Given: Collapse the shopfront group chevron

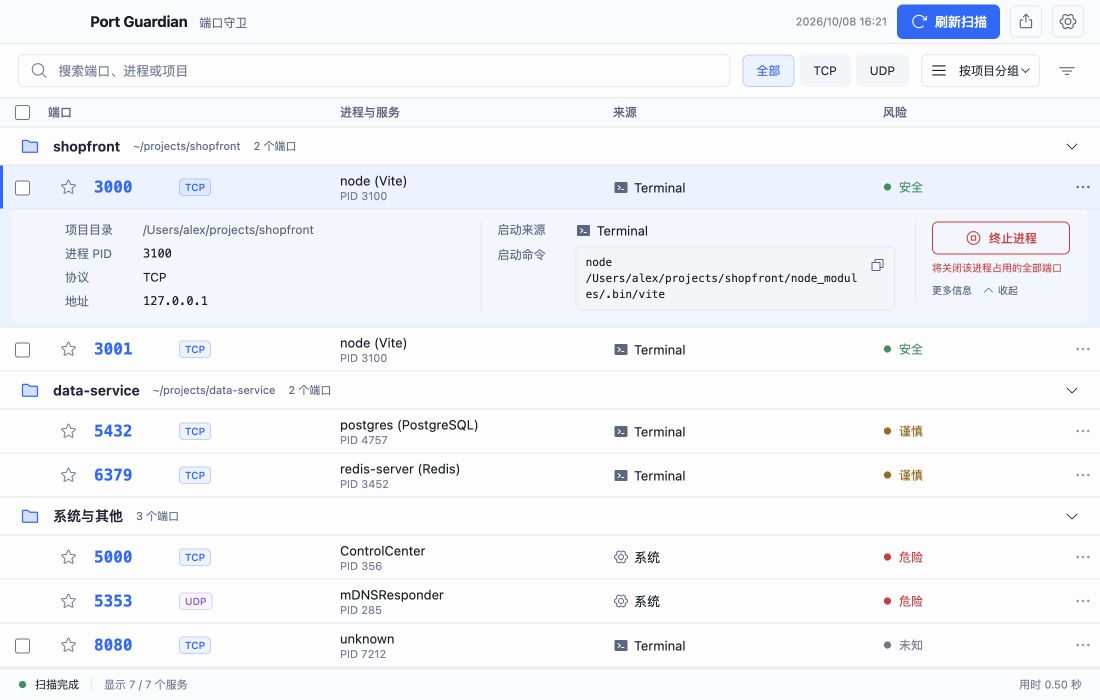Looking at the screenshot, I should pos(1071,147).
